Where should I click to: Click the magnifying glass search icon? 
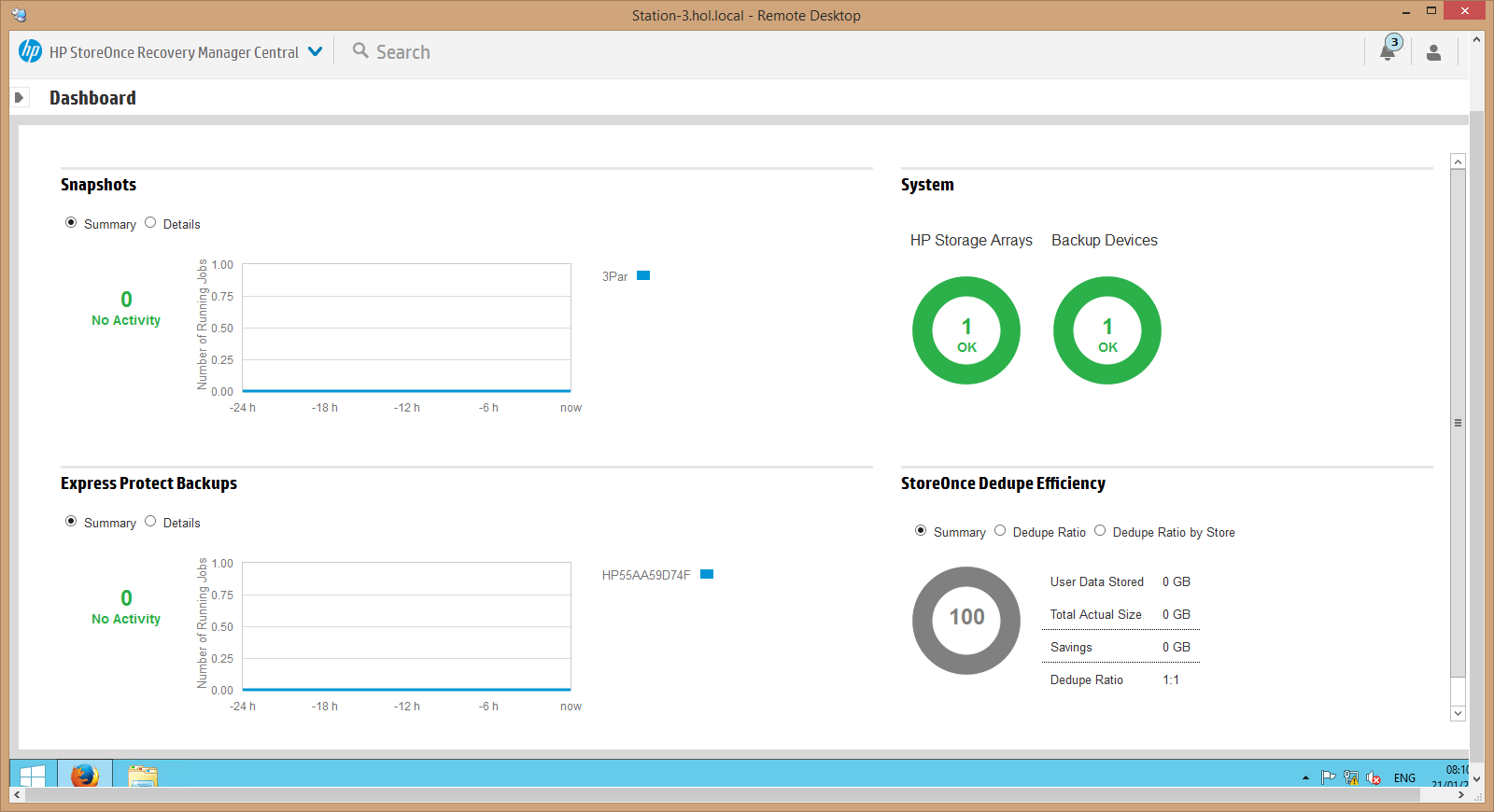pos(360,50)
